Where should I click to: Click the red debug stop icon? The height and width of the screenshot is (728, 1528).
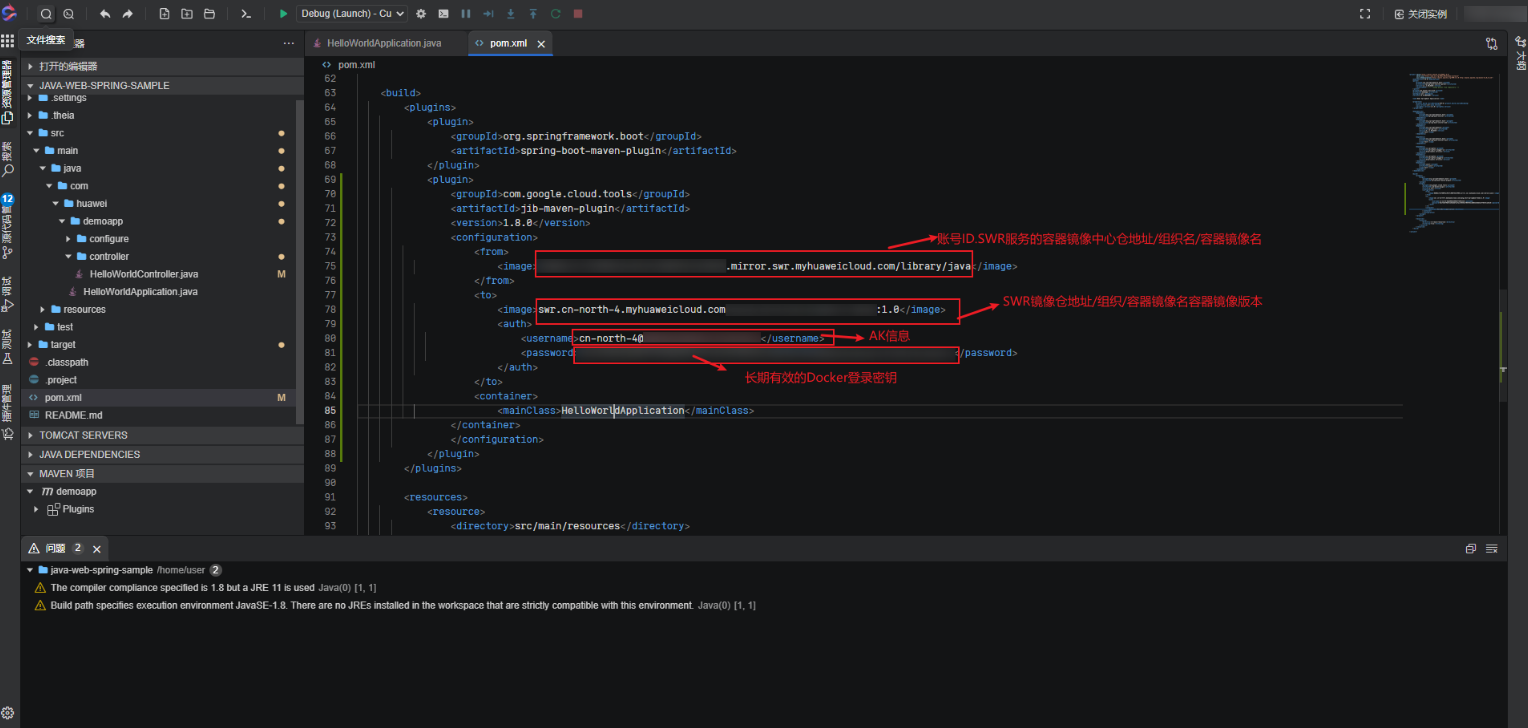tap(578, 14)
